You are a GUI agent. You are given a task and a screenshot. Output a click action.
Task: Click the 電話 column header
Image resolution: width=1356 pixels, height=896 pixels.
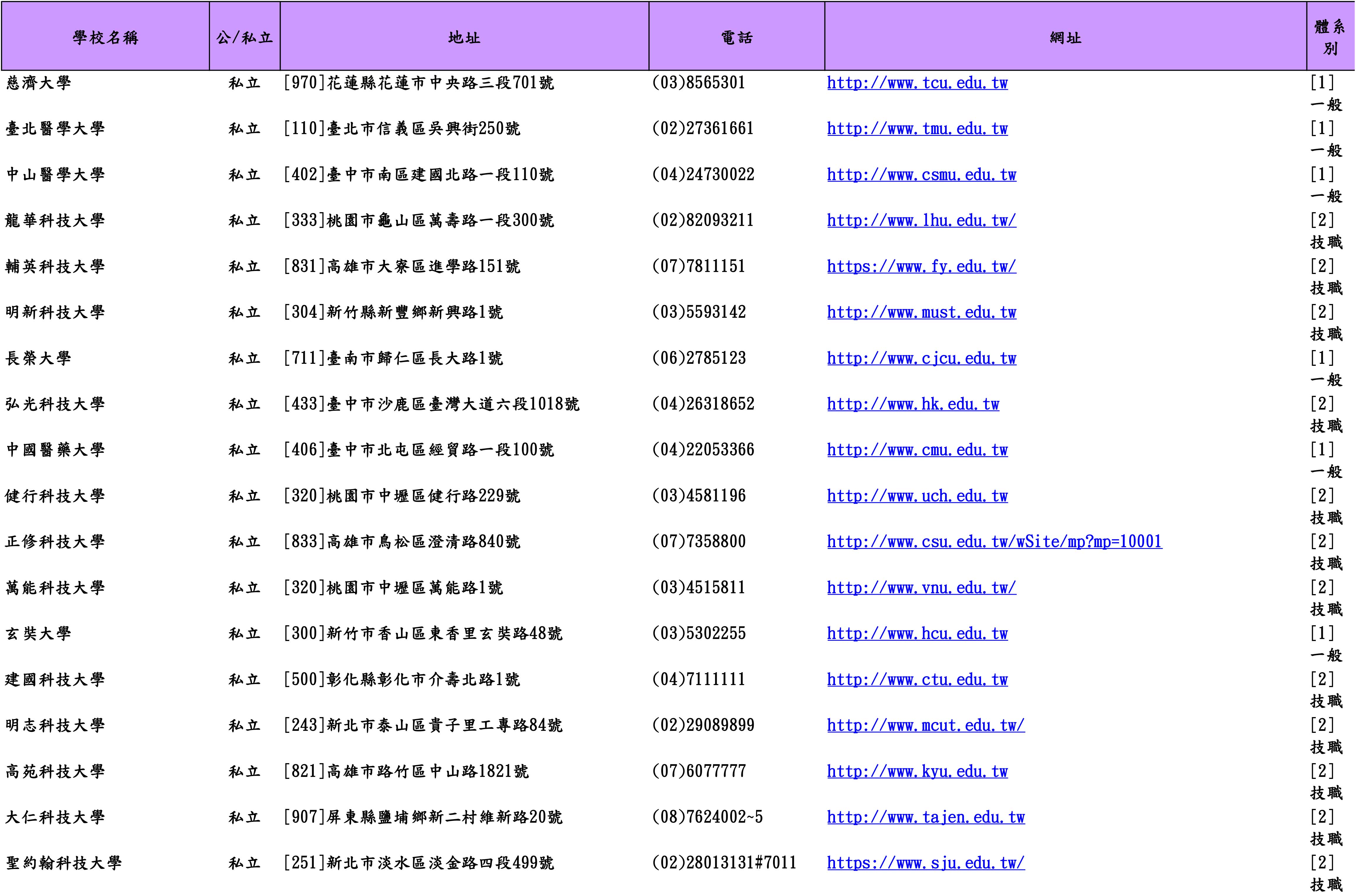click(737, 37)
